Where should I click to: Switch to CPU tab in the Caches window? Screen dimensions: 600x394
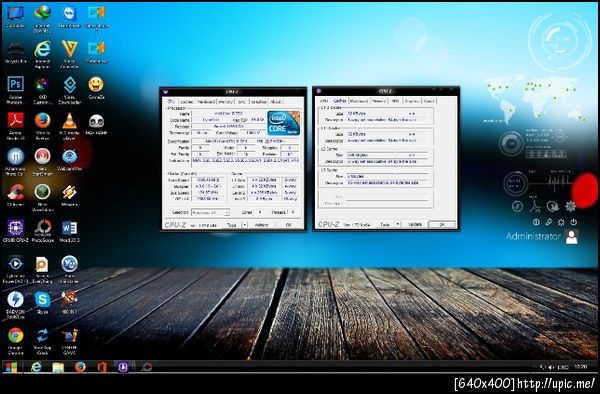click(324, 101)
